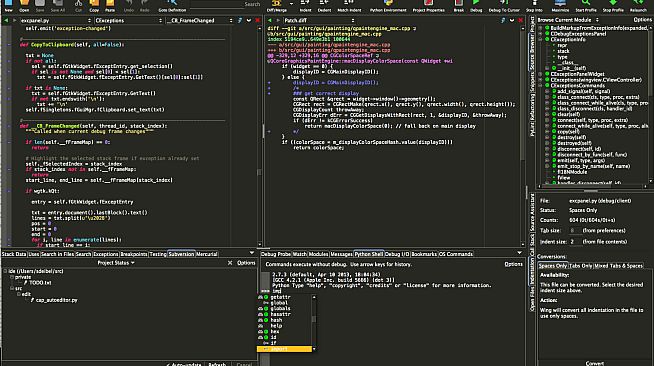
Task: Click the Indent toolbar icon
Action: pyautogui.click(x=305, y=4)
